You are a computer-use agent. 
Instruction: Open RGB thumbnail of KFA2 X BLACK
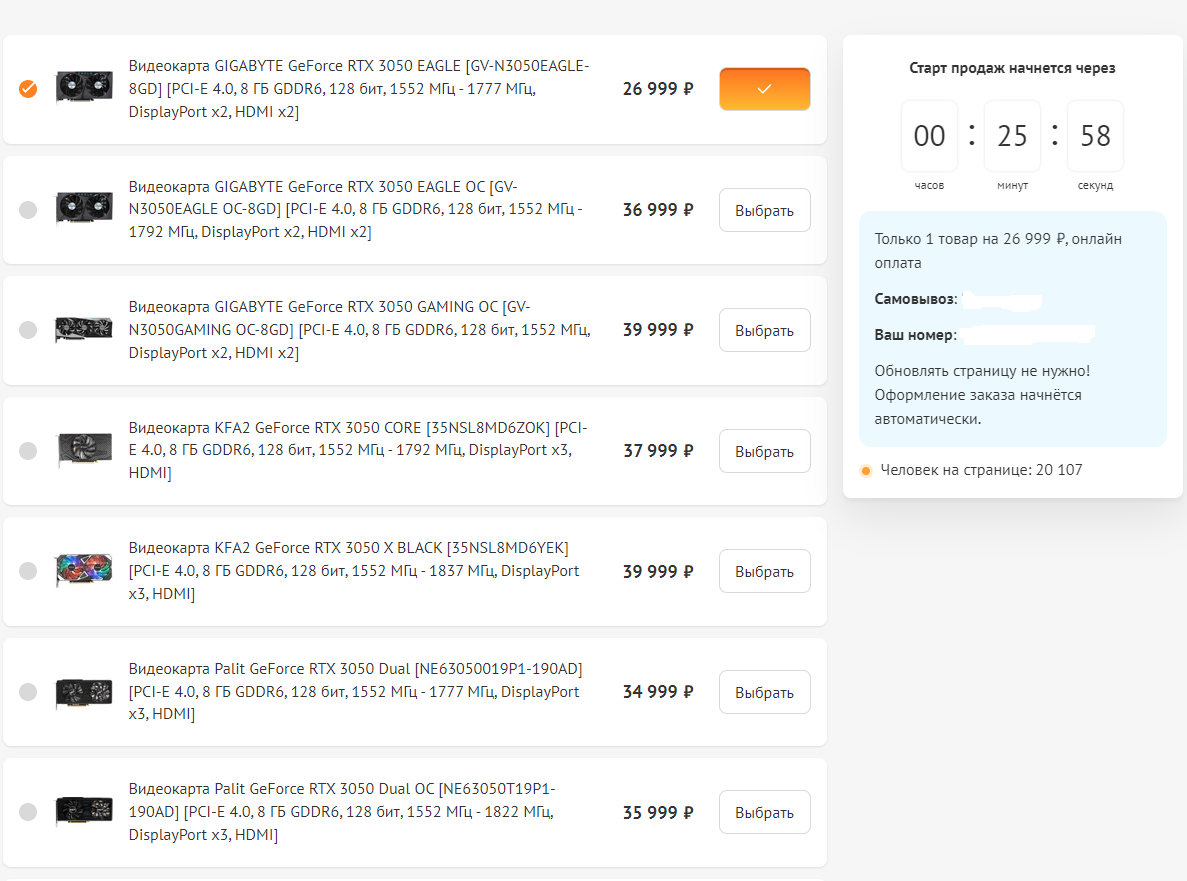[x=84, y=570]
